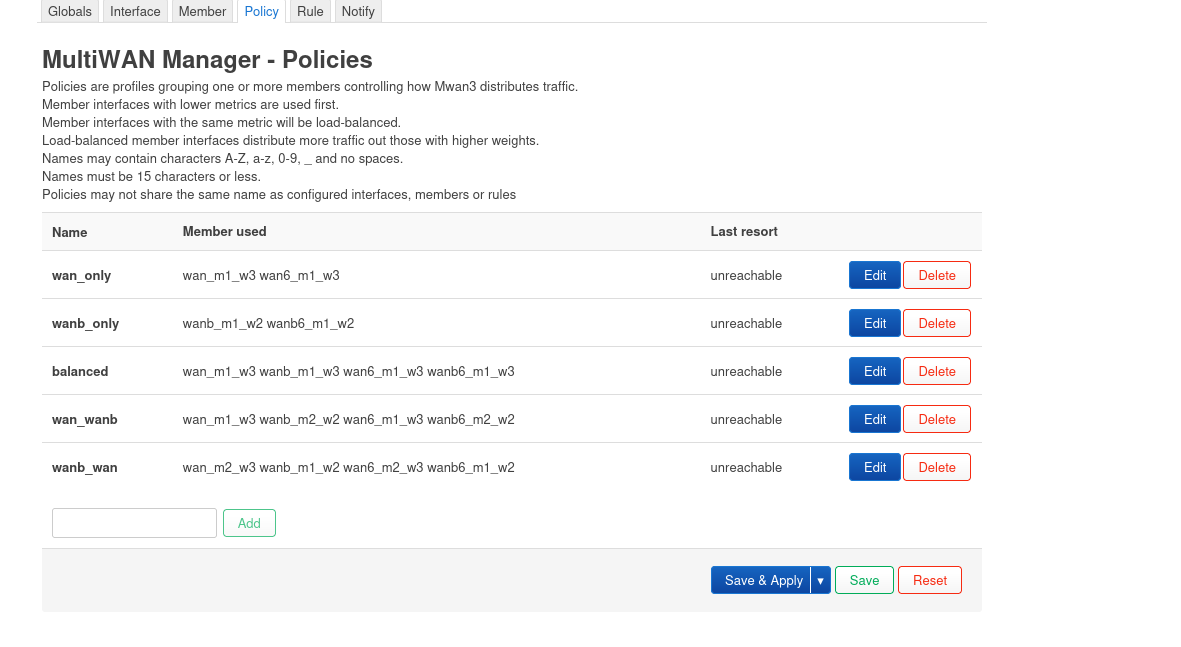Click members text 'wan_m1_w3 wan6_m1_w3'
This screenshot has width=1181, height=647.
(x=261, y=276)
